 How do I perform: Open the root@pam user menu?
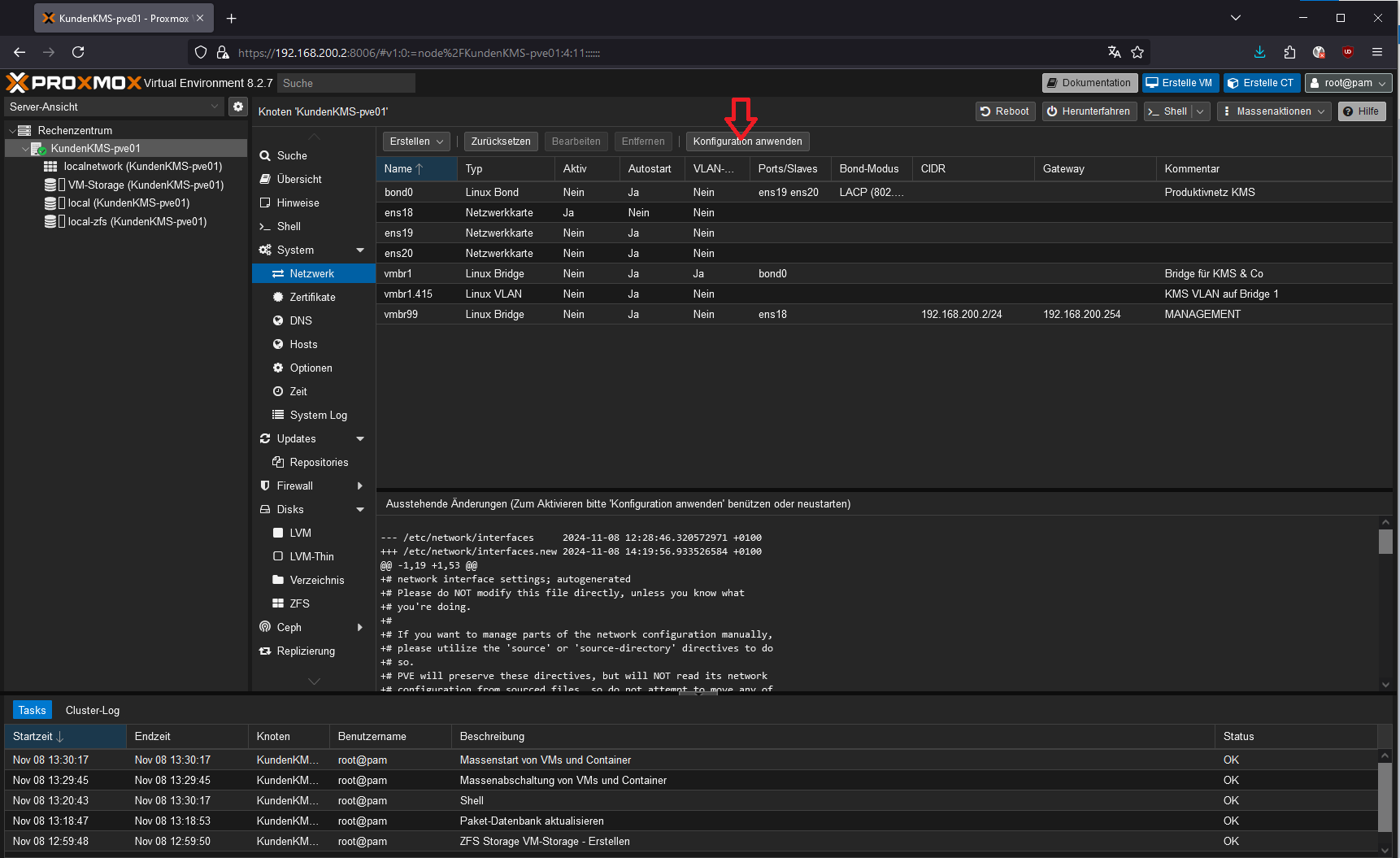click(1348, 83)
